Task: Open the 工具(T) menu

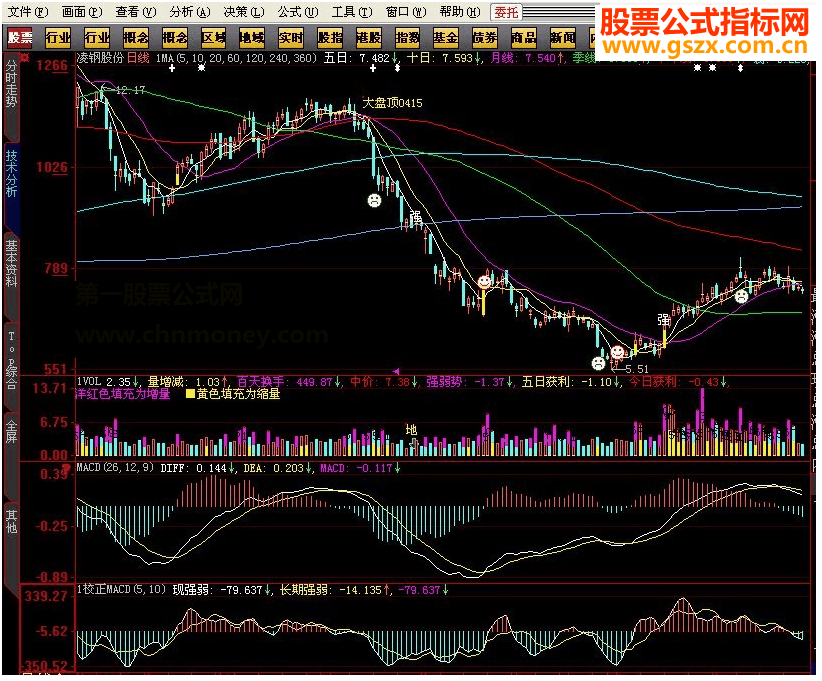Action: coord(352,12)
